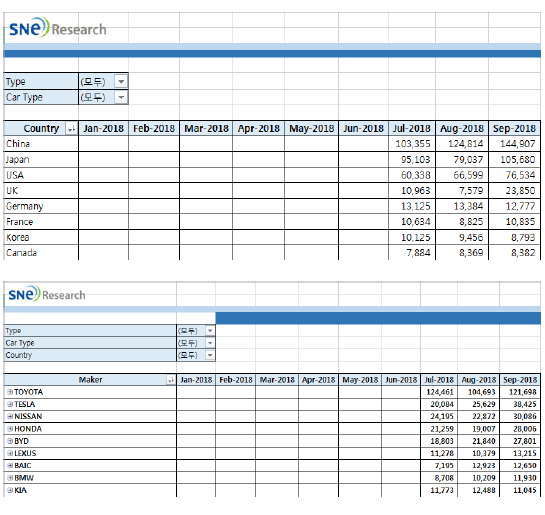Open the Type filter dropdown in upper table
This screenshot has height=515, width=545.
pos(121,82)
